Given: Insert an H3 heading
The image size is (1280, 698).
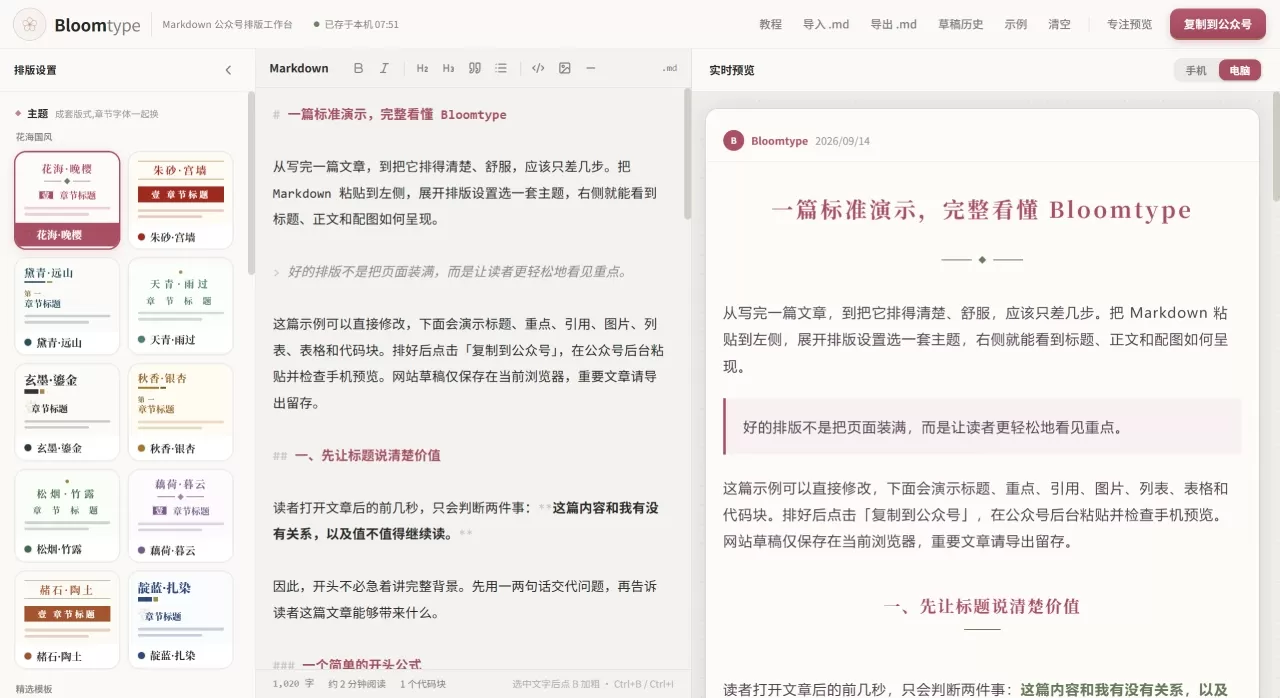Looking at the screenshot, I should coord(448,68).
